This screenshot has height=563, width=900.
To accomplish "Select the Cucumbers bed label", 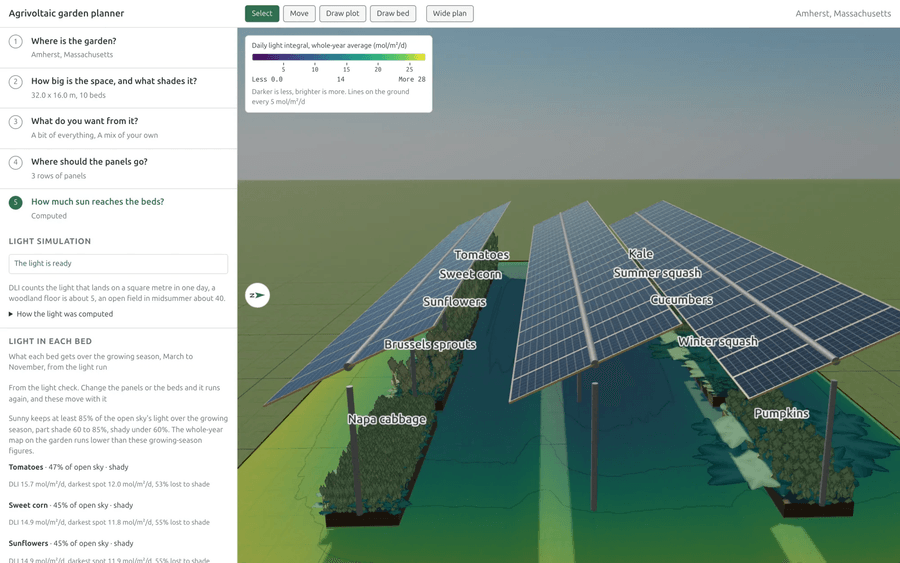I will [x=681, y=300].
